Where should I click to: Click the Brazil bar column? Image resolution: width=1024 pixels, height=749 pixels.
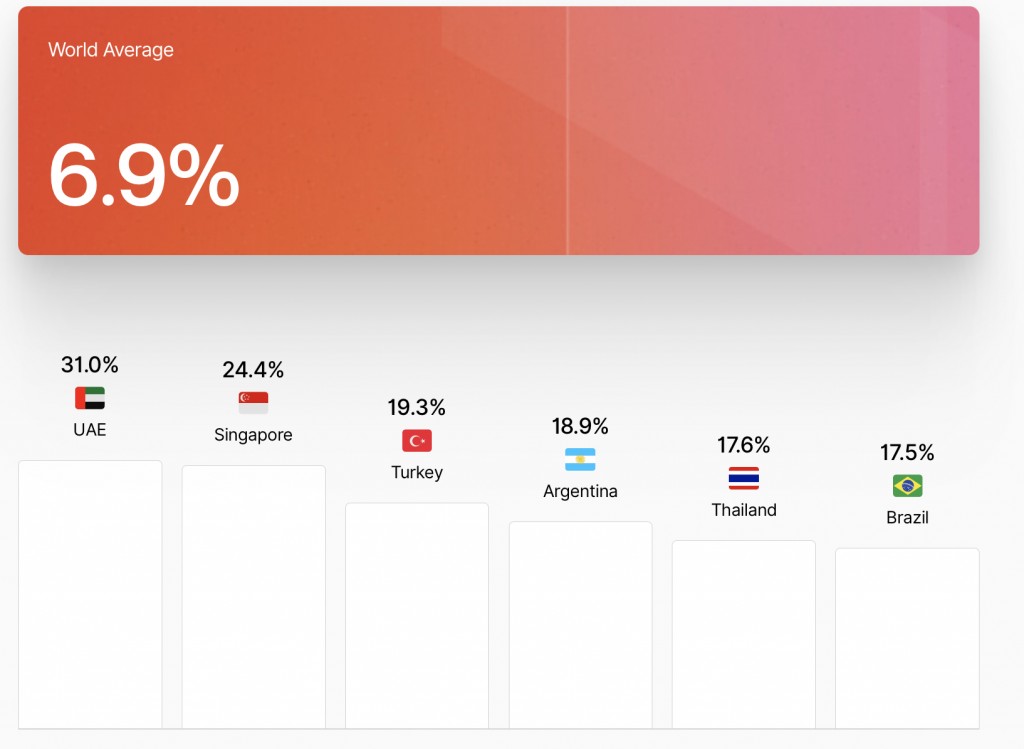(x=907, y=638)
